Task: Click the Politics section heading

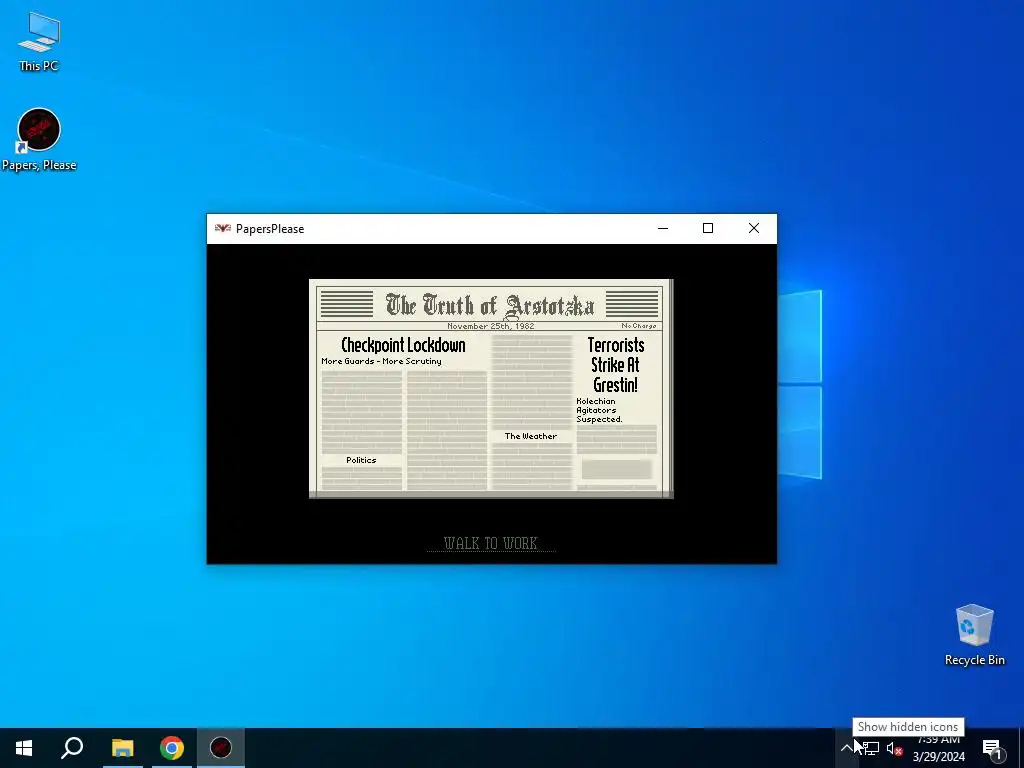Action: pyautogui.click(x=361, y=460)
